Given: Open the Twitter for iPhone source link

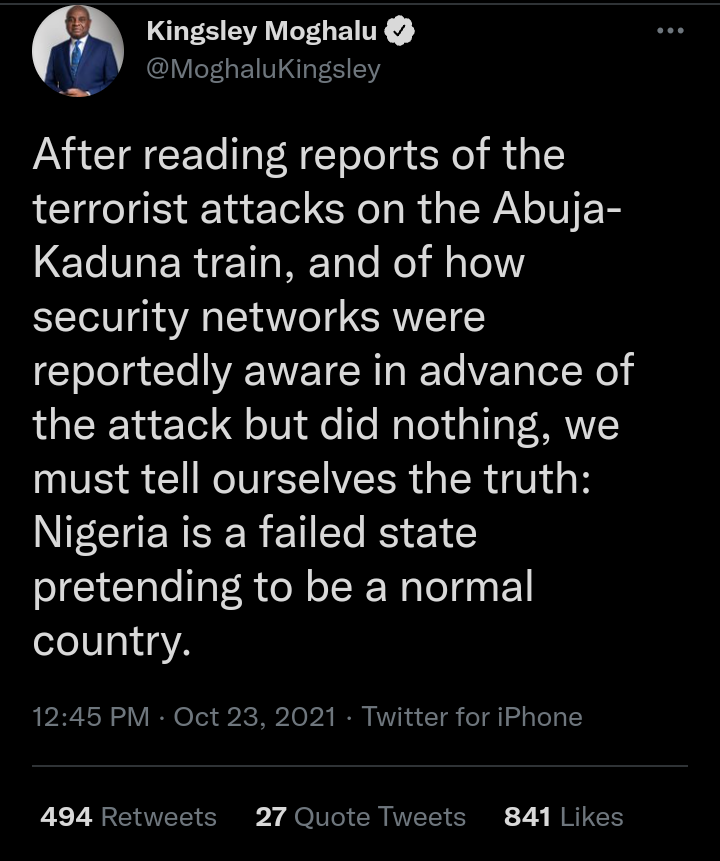Looking at the screenshot, I should point(472,717).
